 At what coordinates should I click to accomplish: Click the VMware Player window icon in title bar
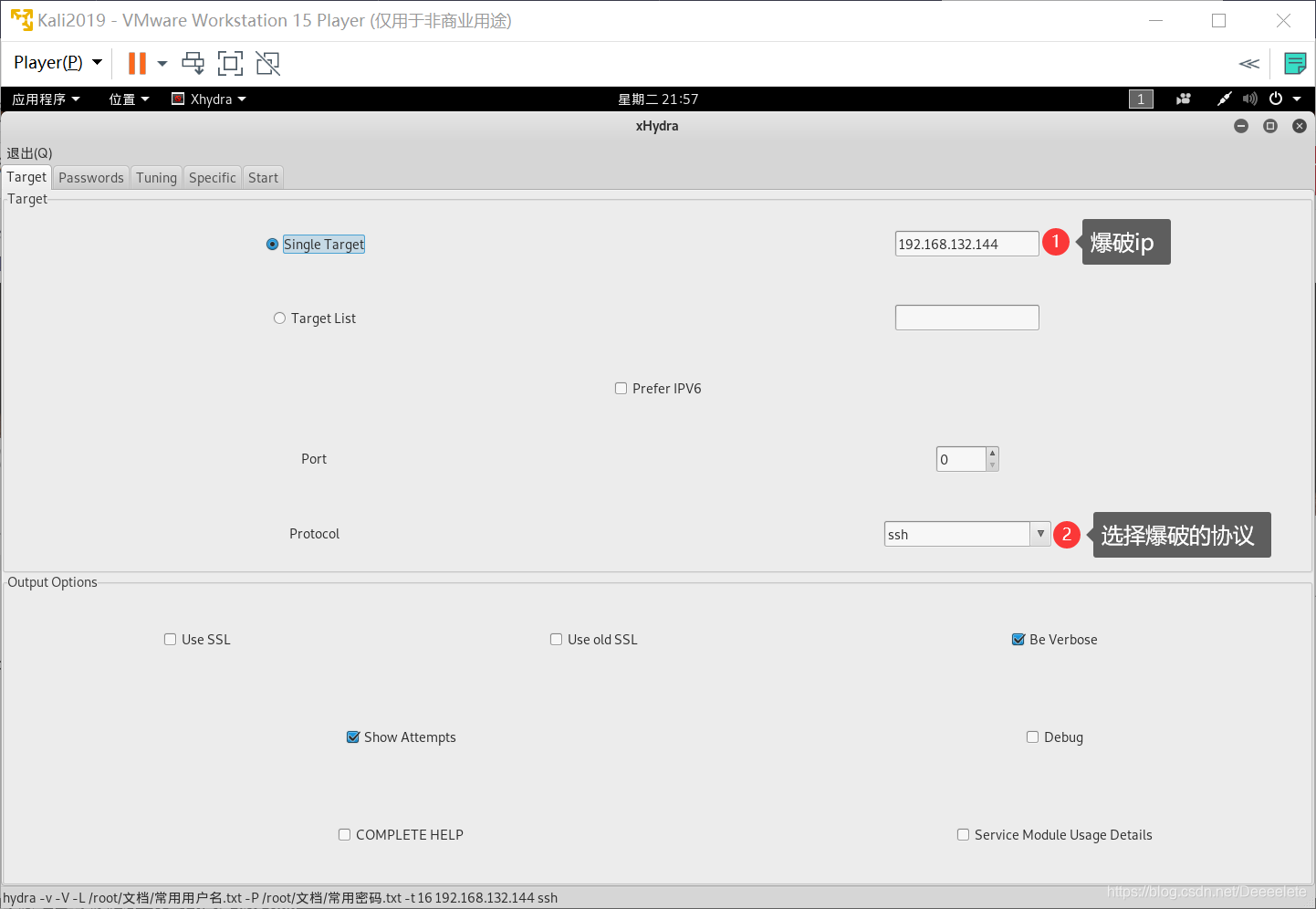tap(21, 20)
